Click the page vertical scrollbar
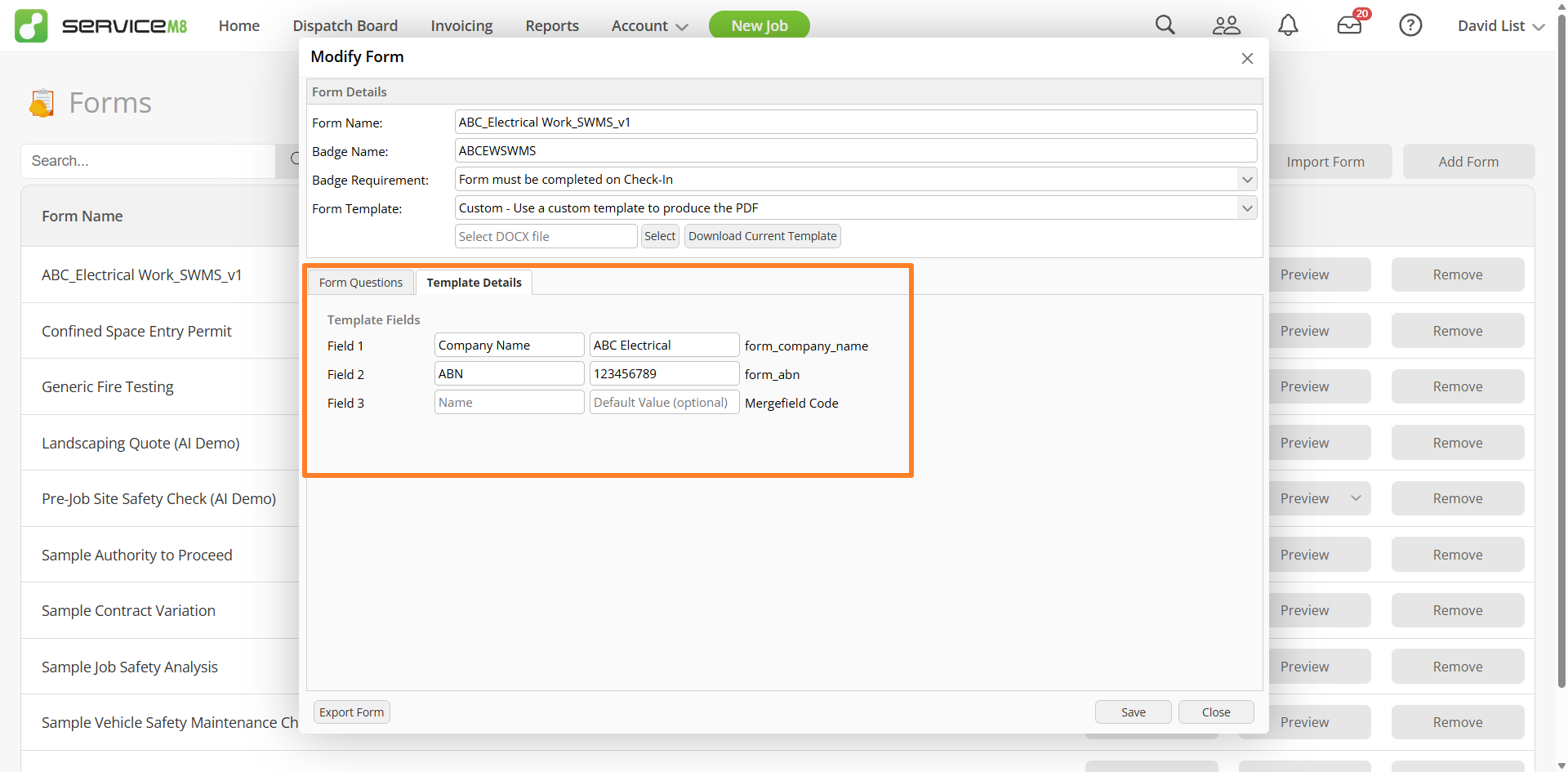Viewport: 1568px width, 772px height. click(1561, 351)
